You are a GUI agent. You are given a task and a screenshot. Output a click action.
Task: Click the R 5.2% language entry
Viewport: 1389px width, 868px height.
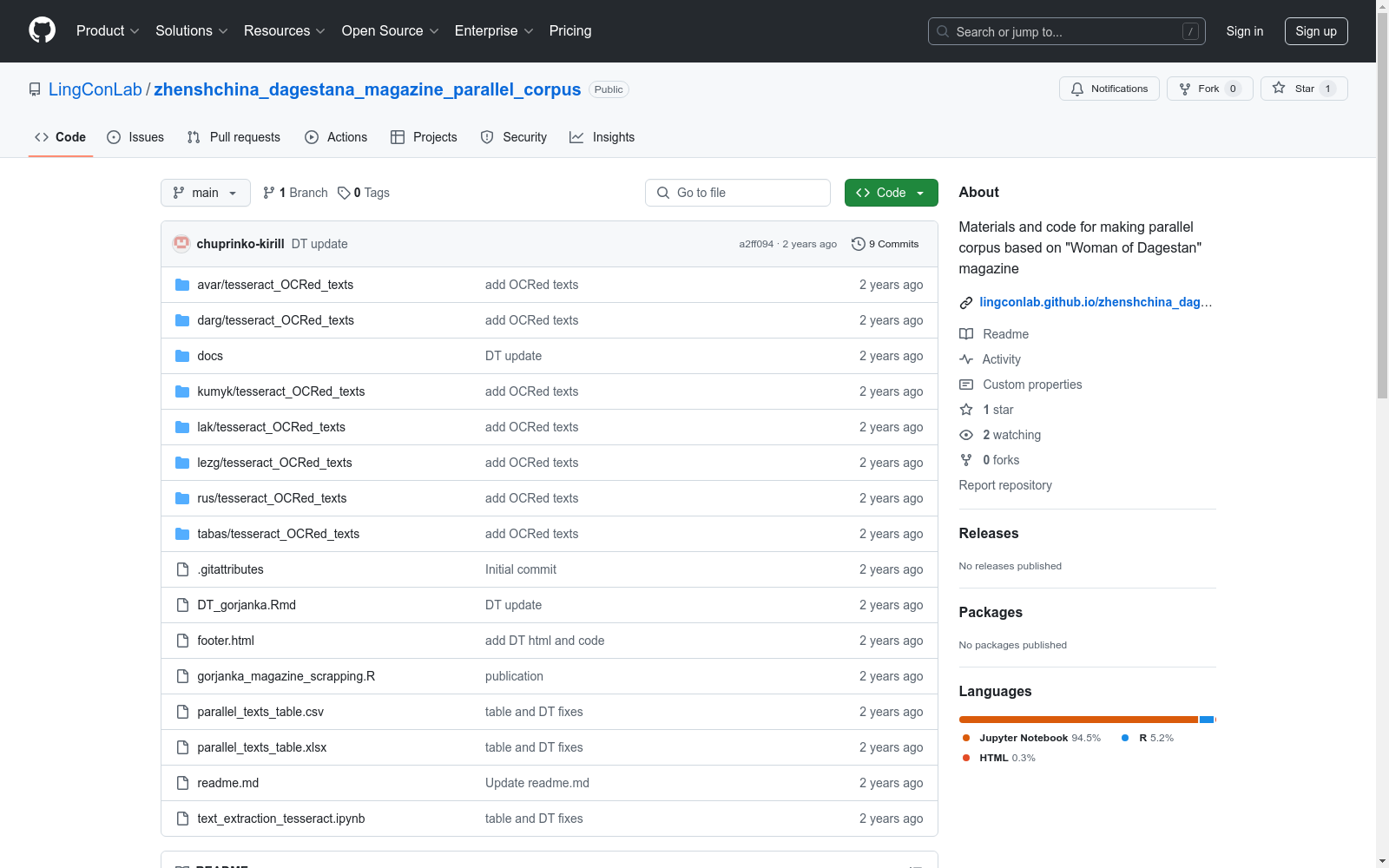1148,738
